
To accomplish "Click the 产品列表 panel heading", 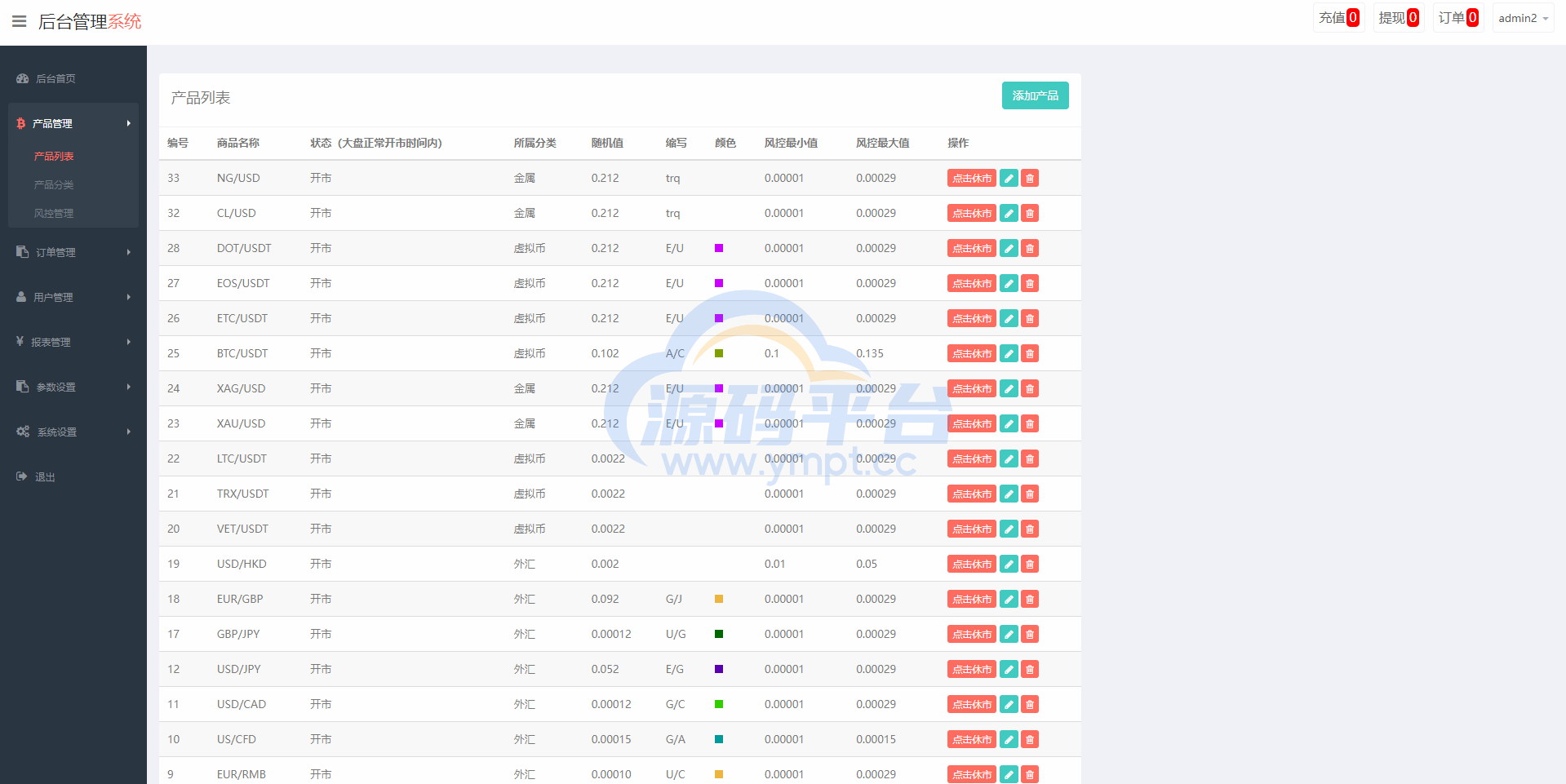I will click(201, 98).
